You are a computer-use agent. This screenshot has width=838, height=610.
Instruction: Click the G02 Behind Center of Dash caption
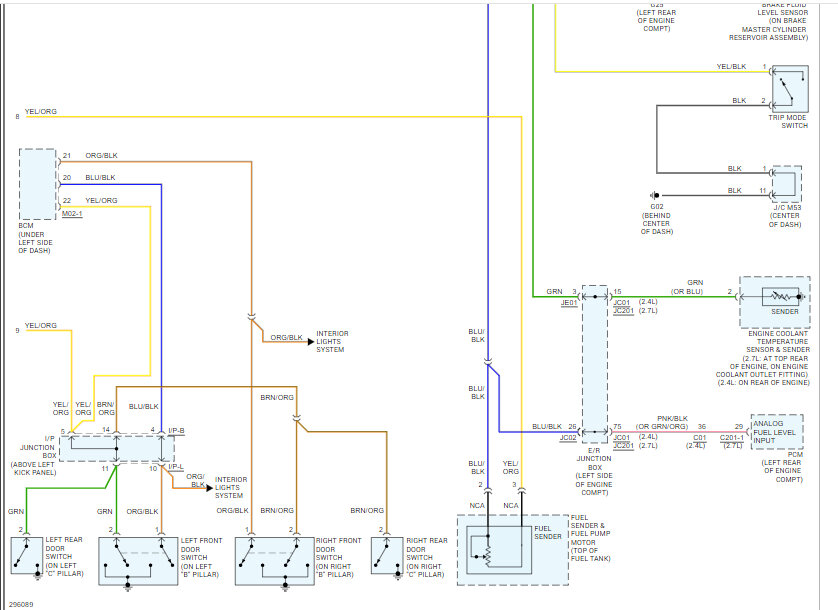click(x=657, y=219)
